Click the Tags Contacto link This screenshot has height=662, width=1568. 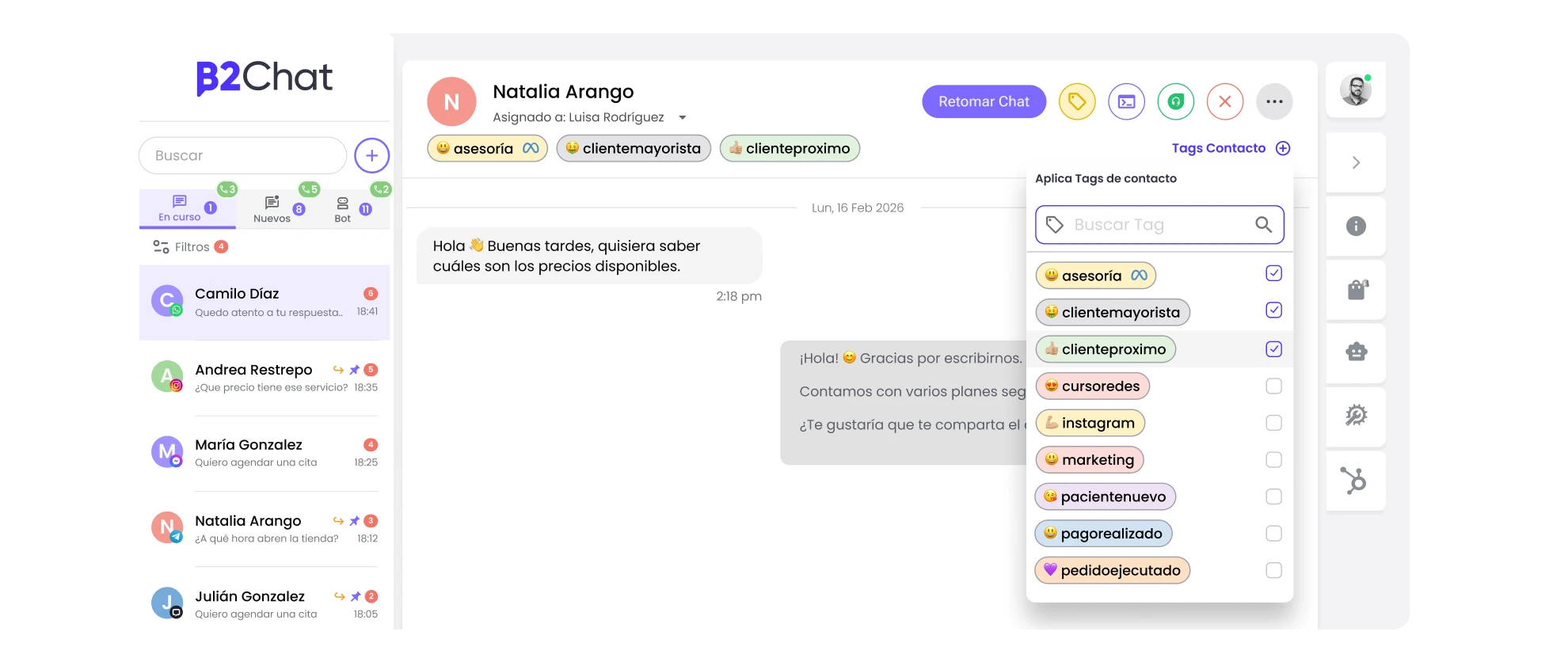coord(1218,148)
